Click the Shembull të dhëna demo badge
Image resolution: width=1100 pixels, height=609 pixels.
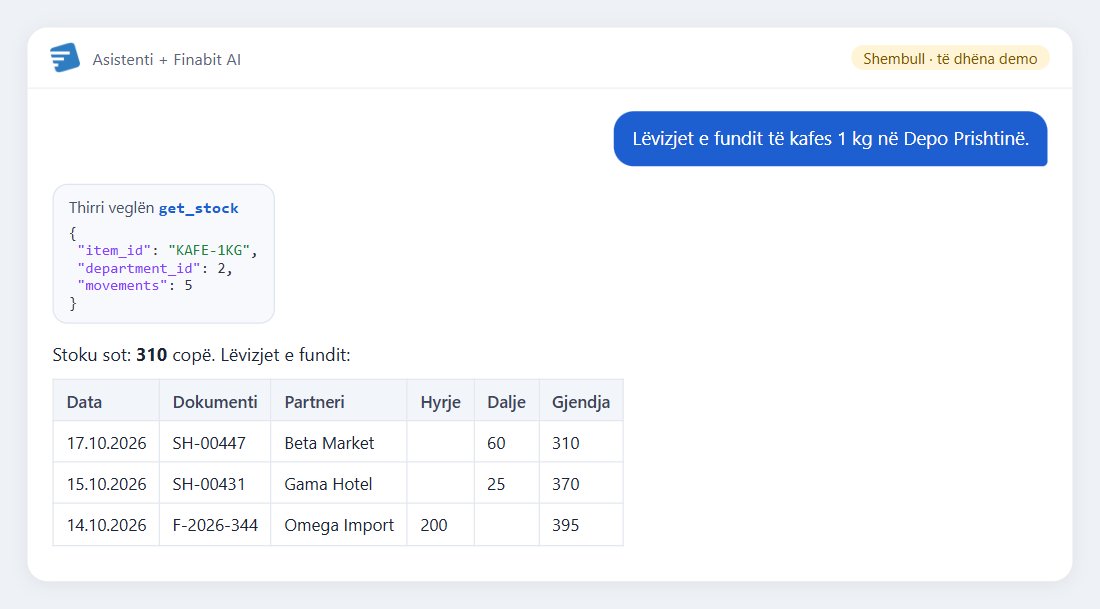pyautogui.click(x=950, y=58)
